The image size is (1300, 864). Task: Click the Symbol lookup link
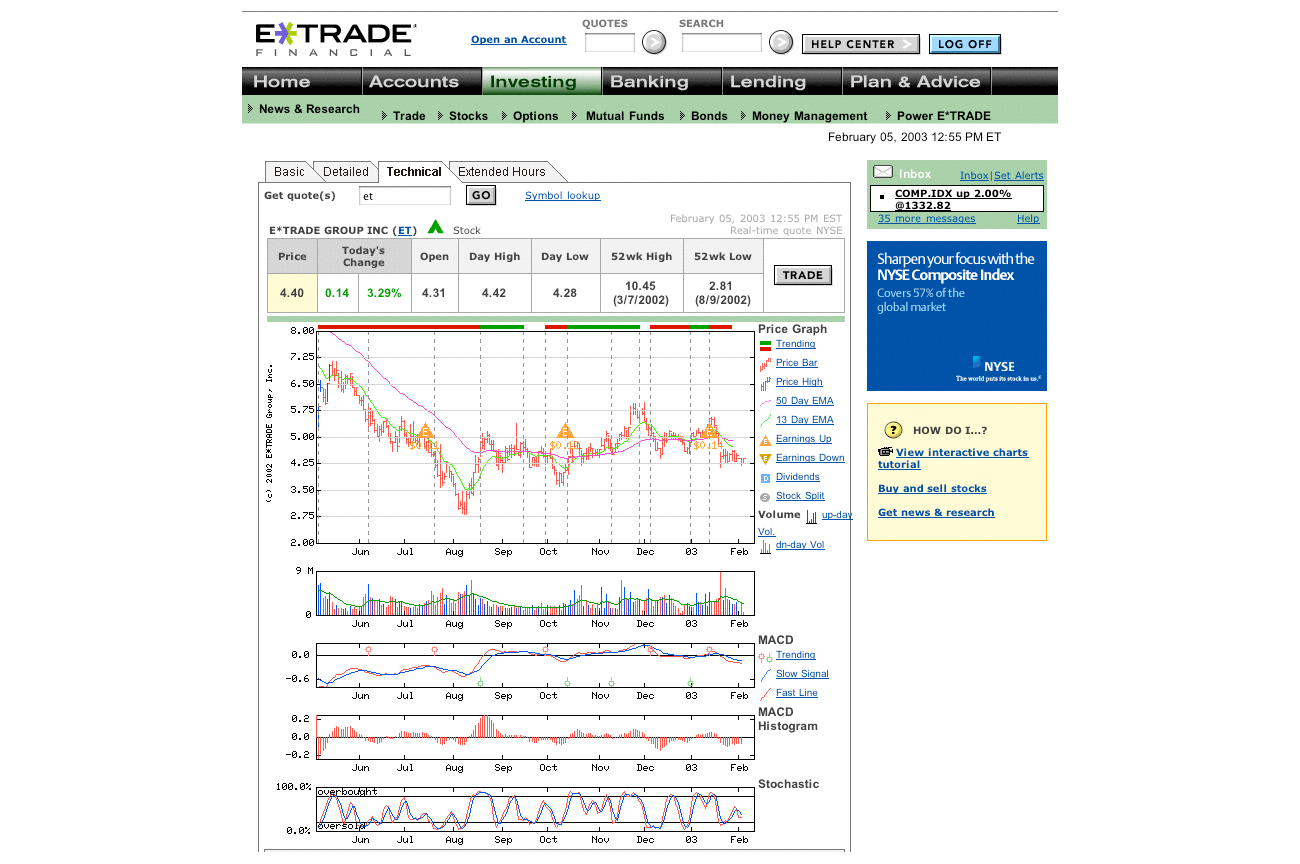(x=562, y=196)
